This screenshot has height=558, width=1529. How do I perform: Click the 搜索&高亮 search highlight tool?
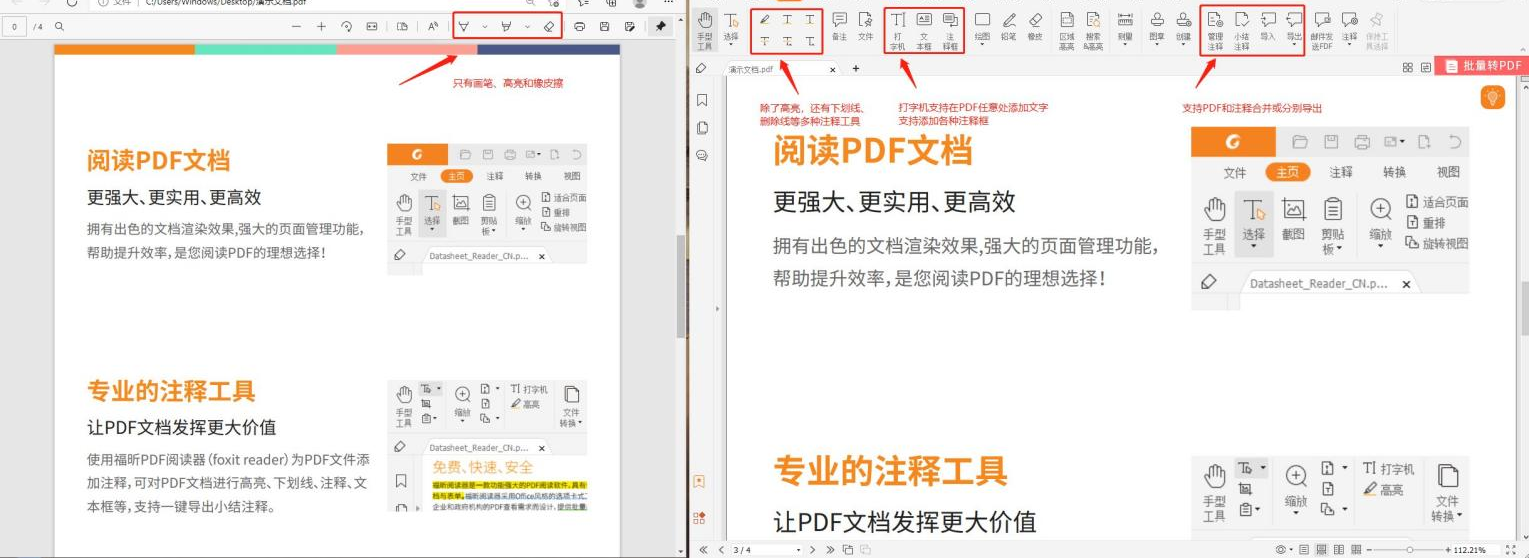(1092, 30)
